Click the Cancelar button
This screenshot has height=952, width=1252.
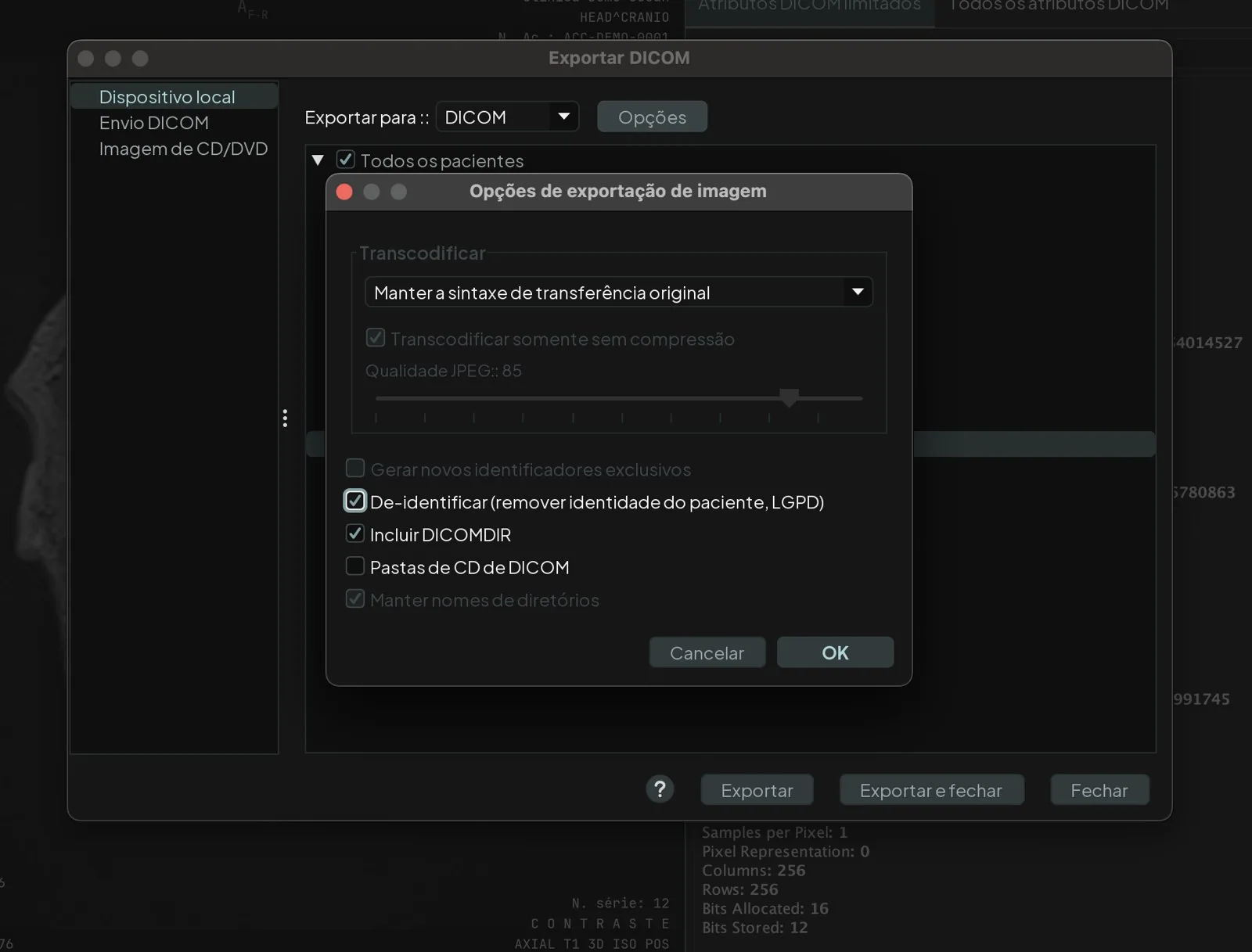tap(707, 652)
